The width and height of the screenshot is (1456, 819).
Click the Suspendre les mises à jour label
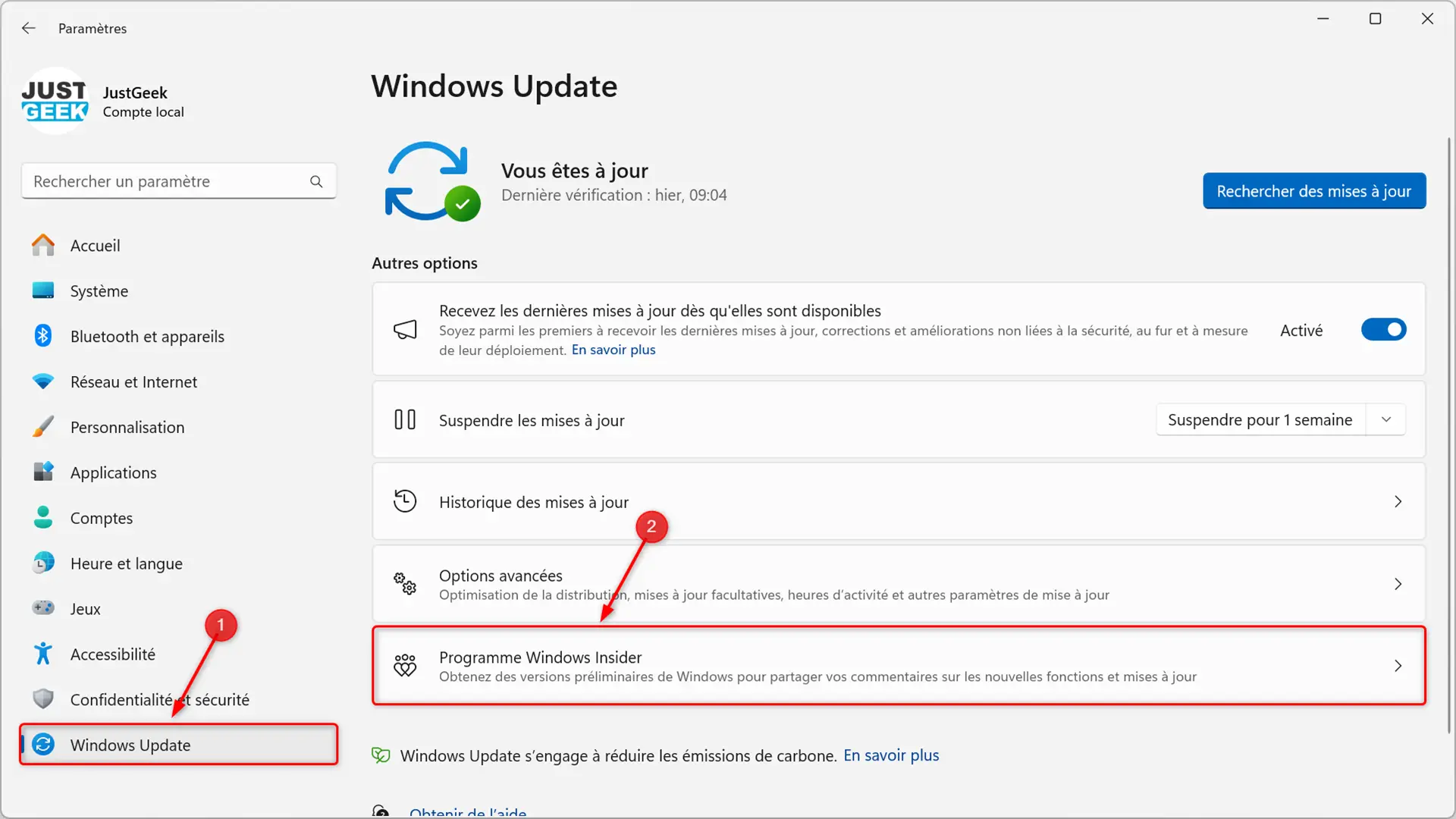532,420
